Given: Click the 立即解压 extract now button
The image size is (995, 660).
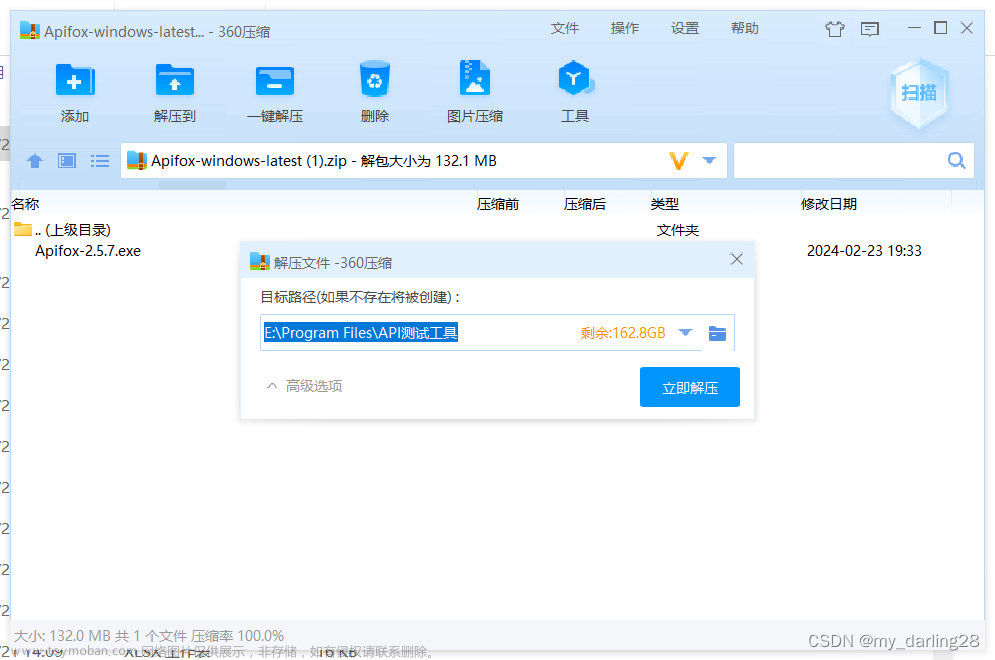Looking at the screenshot, I should point(690,387).
